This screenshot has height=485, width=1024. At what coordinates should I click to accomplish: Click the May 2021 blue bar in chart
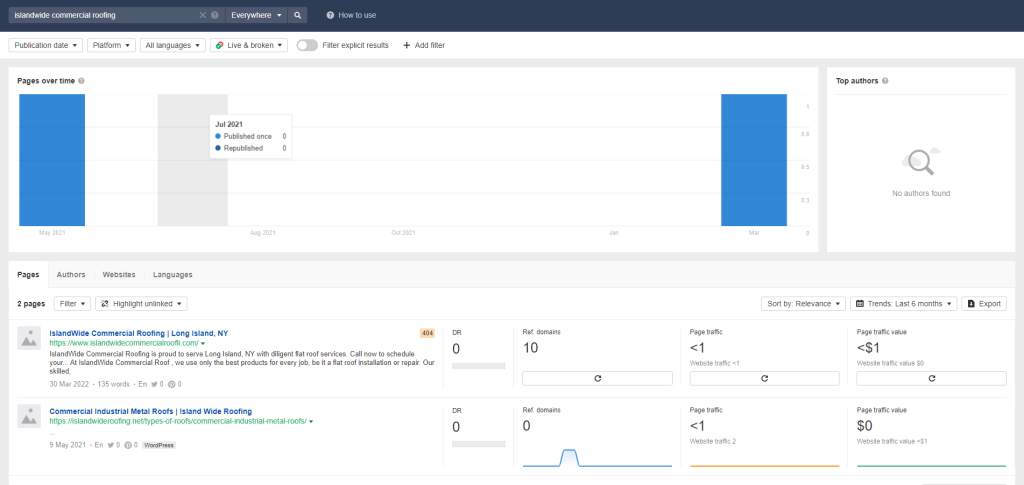[52, 160]
